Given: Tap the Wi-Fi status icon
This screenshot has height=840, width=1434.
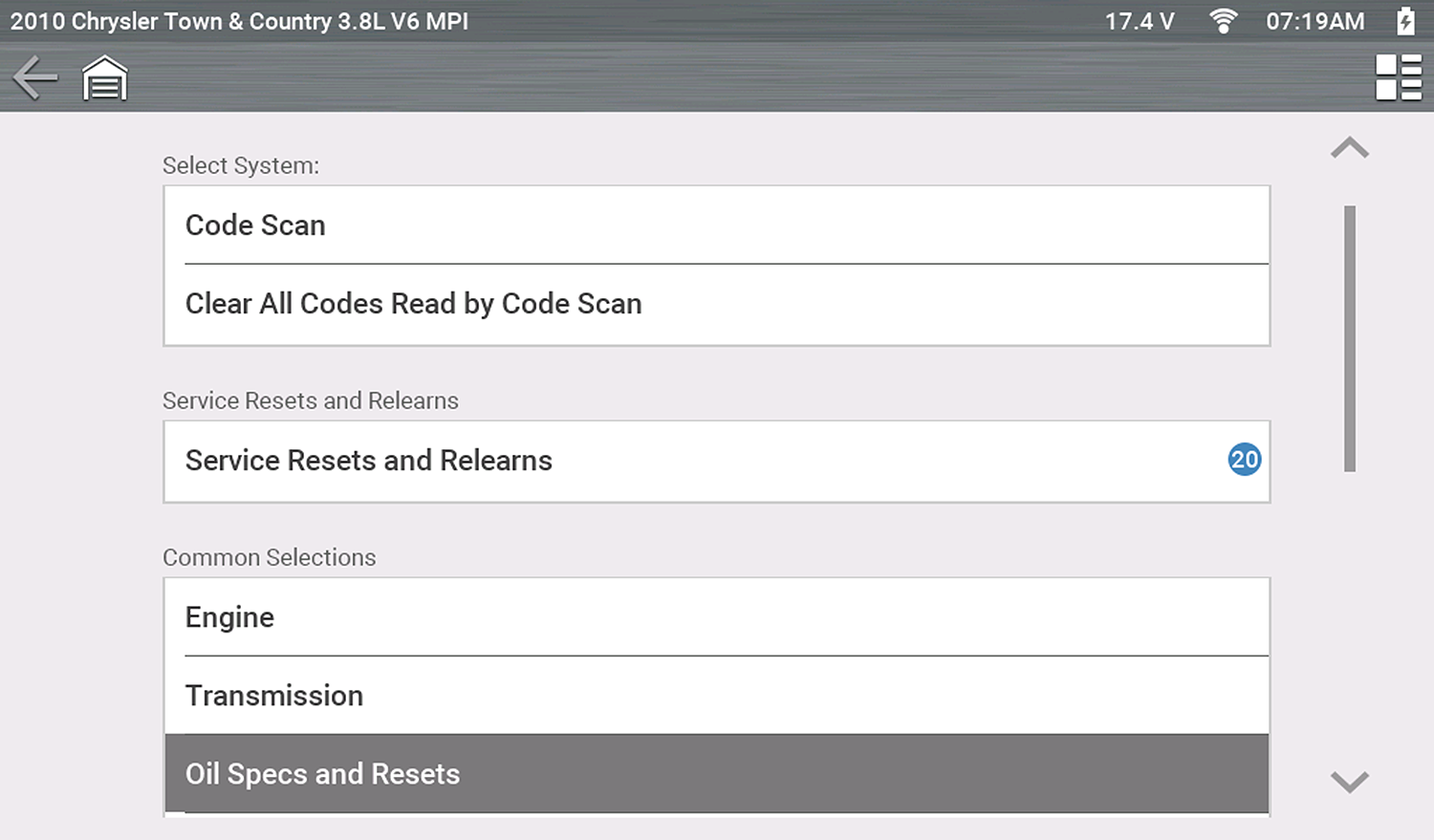Looking at the screenshot, I should point(1223,21).
